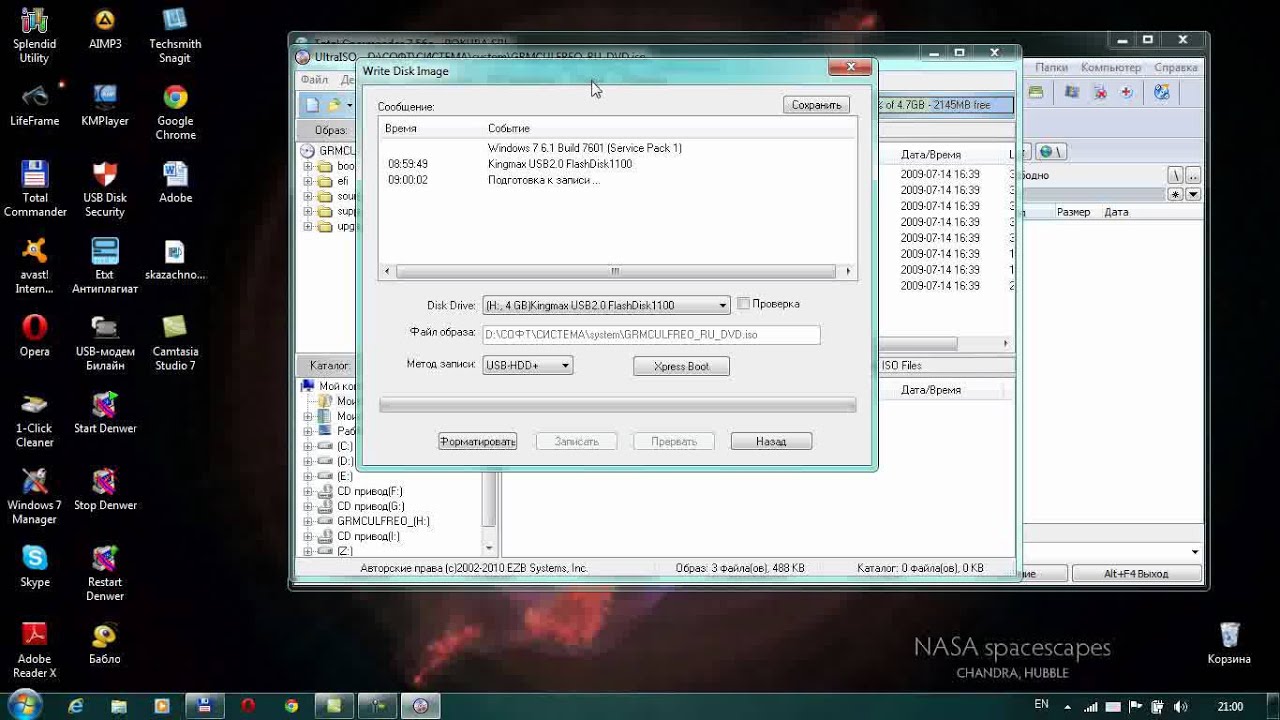Image resolution: width=1280 pixels, height=720 pixels.
Task: Click the Xpress Boot button
Action: click(x=681, y=366)
